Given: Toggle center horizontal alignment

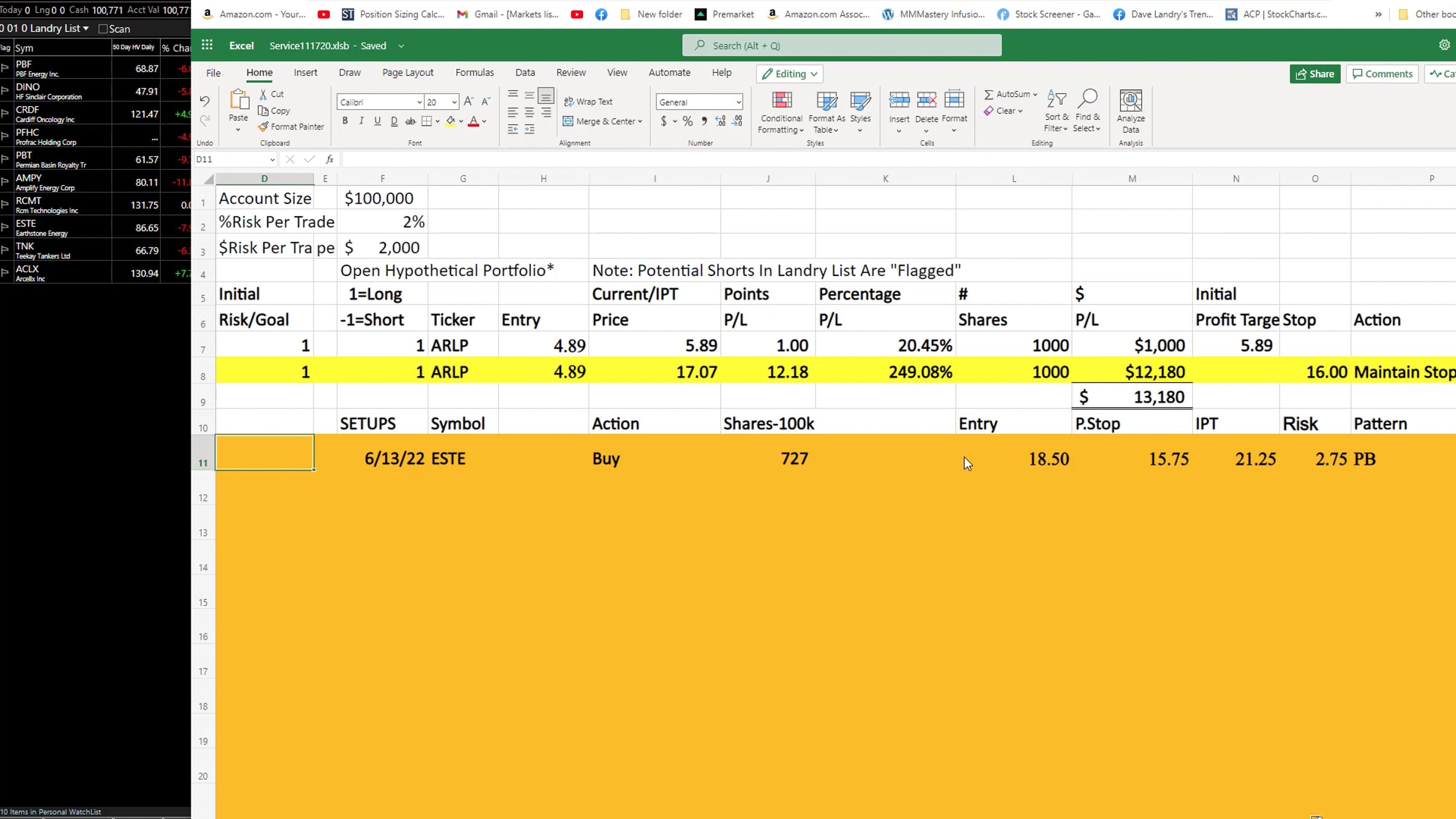Looking at the screenshot, I should coord(530,112).
